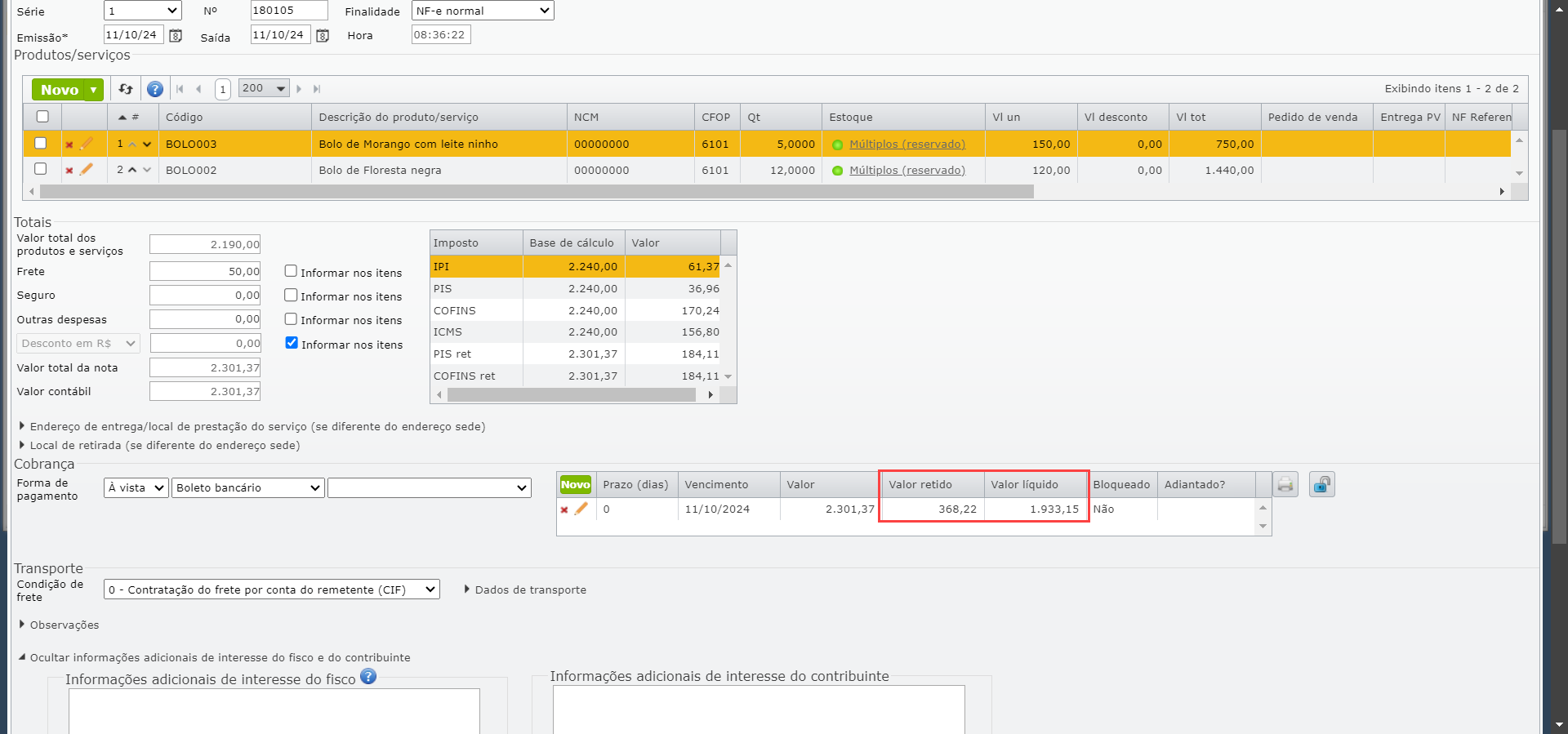Enable Informar nos itens for Frete
1568x734 pixels.
tap(291, 271)
